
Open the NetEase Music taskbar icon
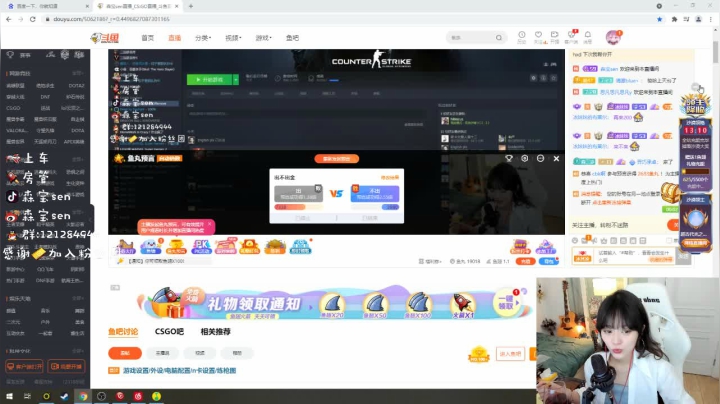[x=138, y=396]
